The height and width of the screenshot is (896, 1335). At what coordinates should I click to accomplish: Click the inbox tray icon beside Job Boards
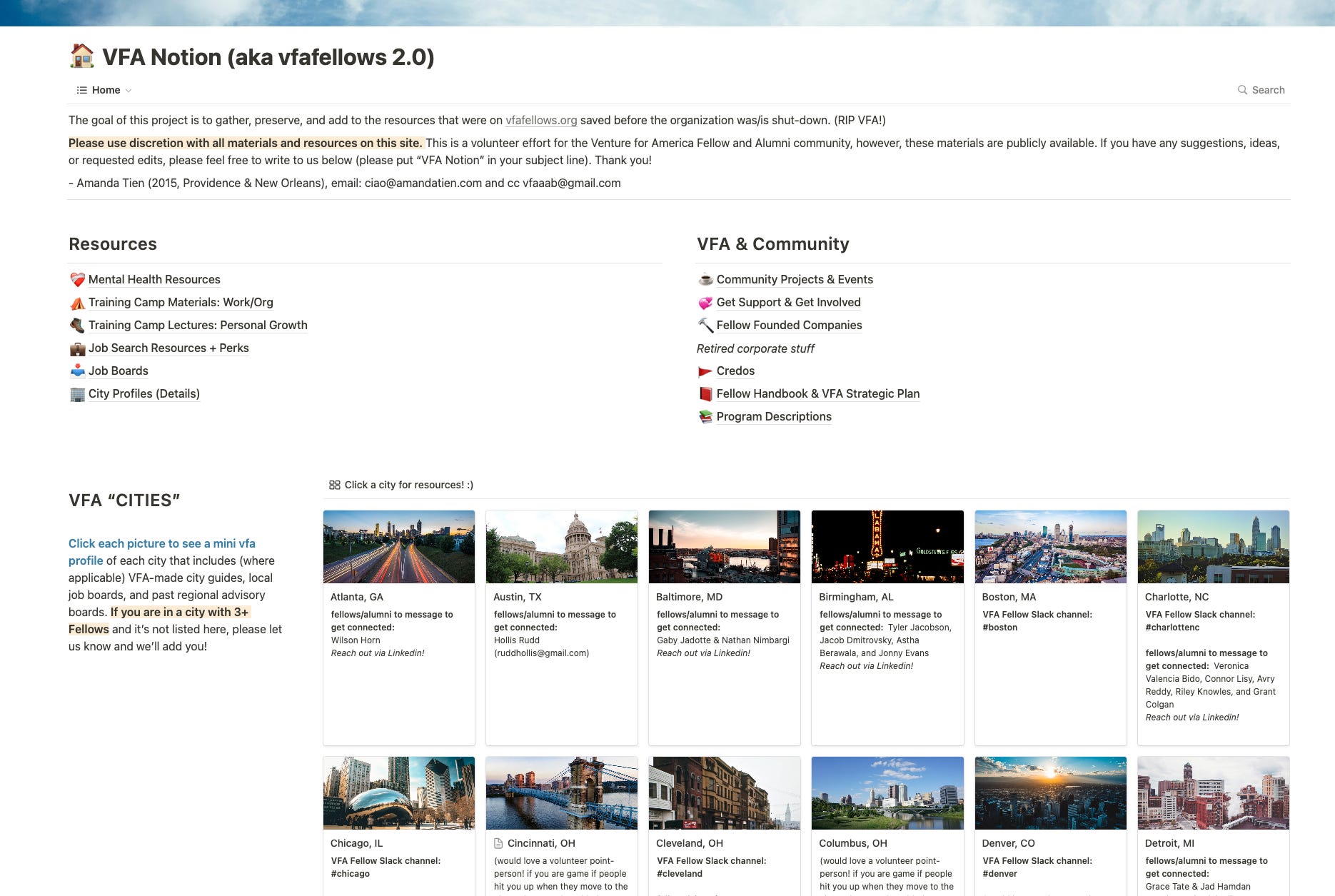(x=77, y=371)
